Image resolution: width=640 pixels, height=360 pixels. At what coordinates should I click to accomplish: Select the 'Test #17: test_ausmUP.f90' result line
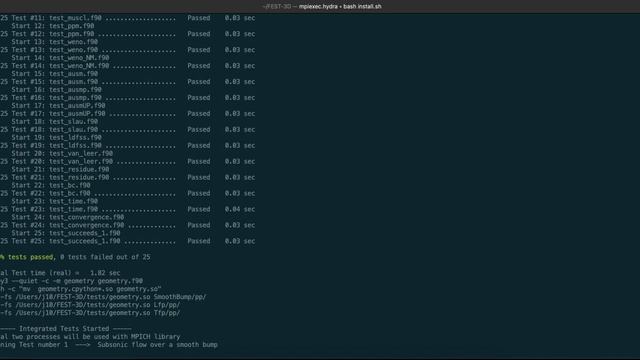tap(128, 113)
